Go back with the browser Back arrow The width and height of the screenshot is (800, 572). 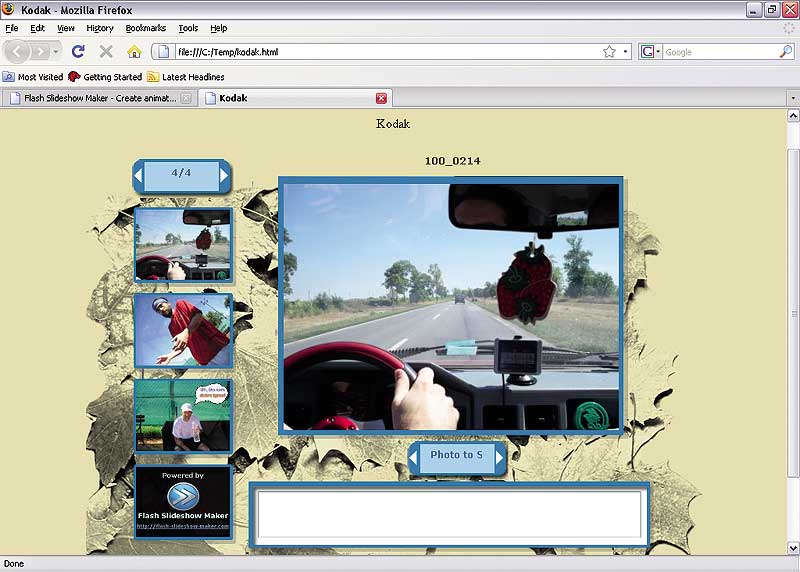click(x=16, y=52)
